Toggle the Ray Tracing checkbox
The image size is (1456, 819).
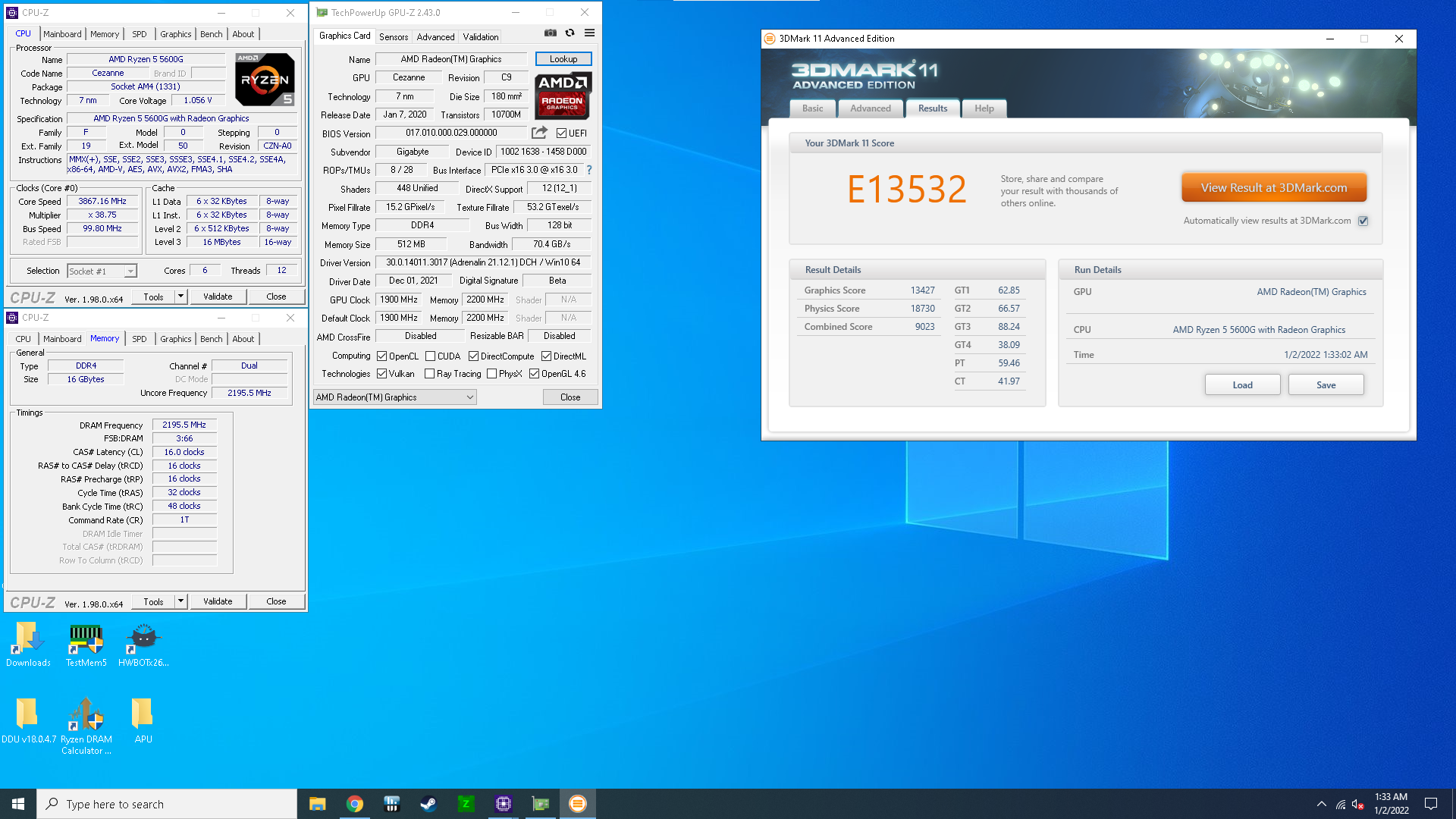430,374
